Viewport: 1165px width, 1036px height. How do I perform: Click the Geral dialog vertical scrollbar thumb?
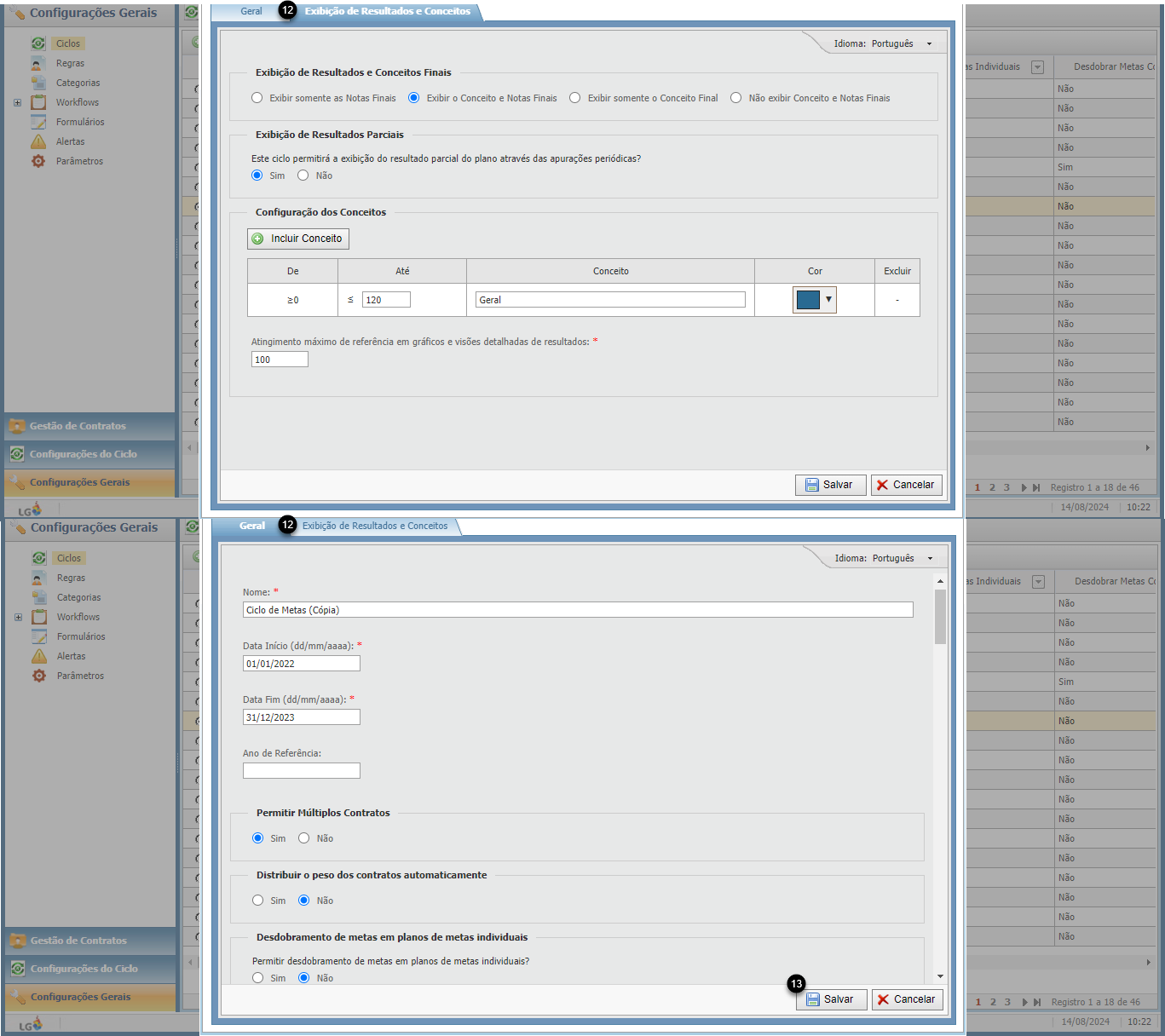(940, 617)
